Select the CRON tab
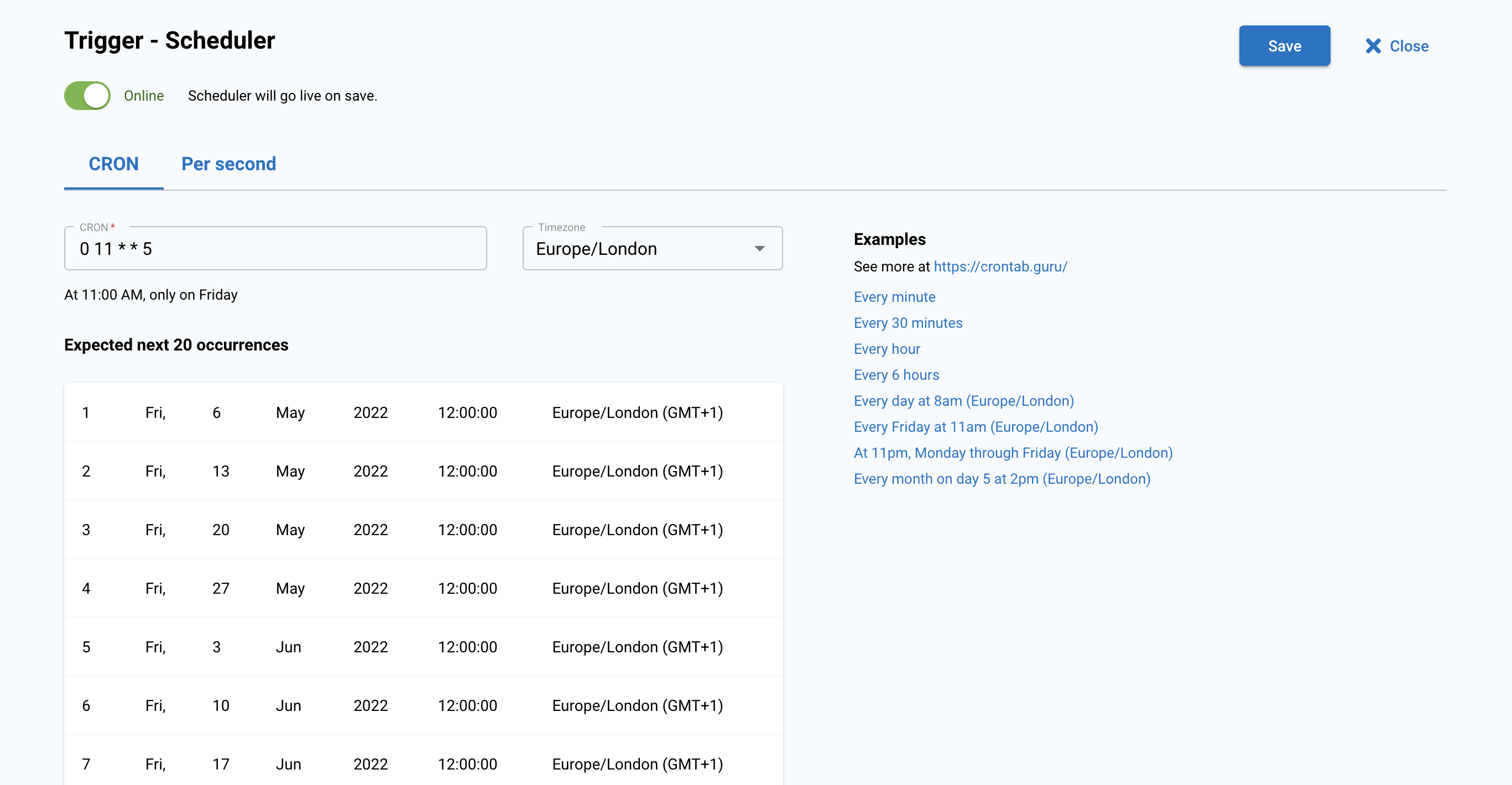The image size is (1512, 785). [x=113, y=164]
